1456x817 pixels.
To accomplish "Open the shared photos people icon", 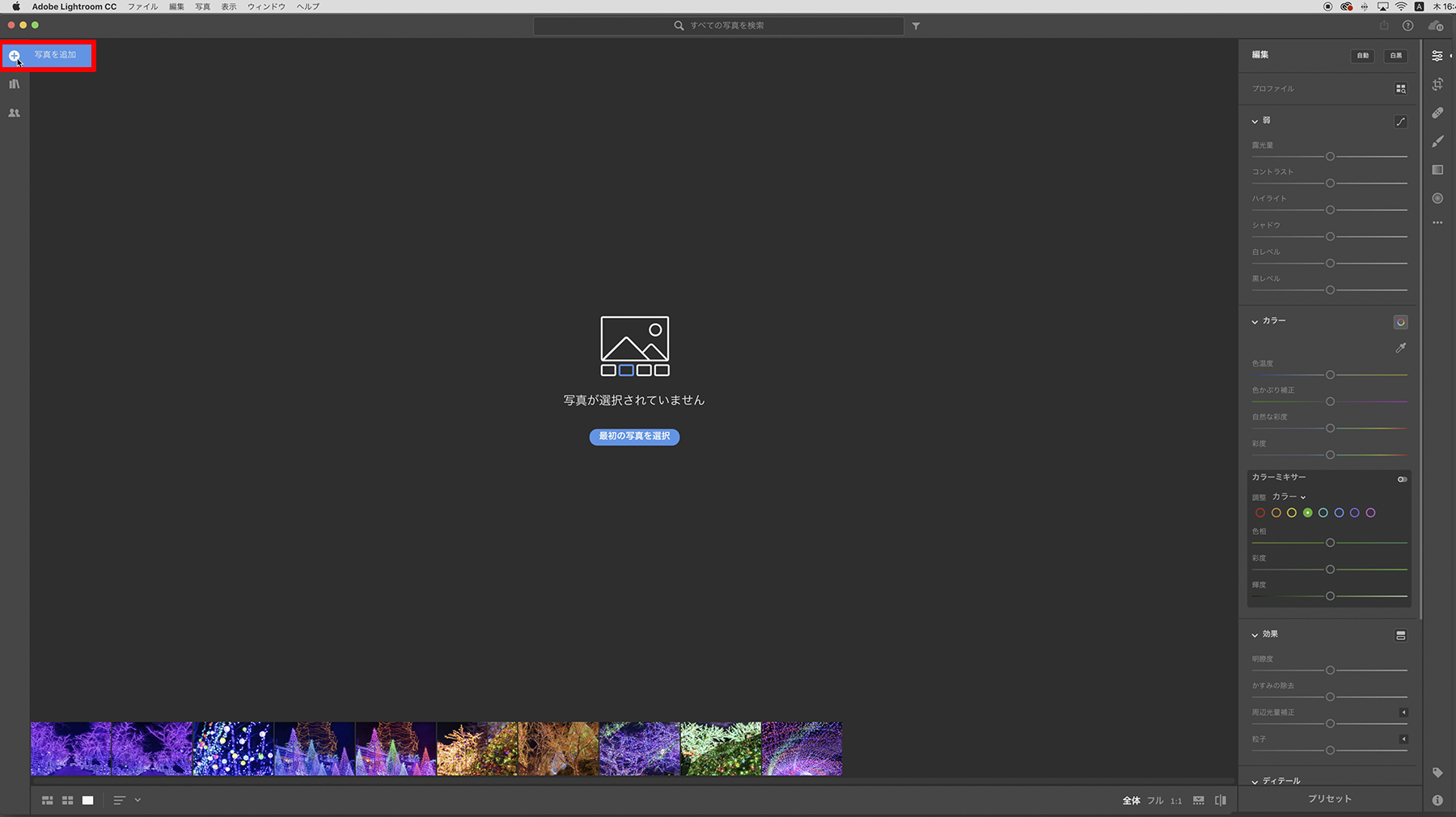I will [15, 113].
